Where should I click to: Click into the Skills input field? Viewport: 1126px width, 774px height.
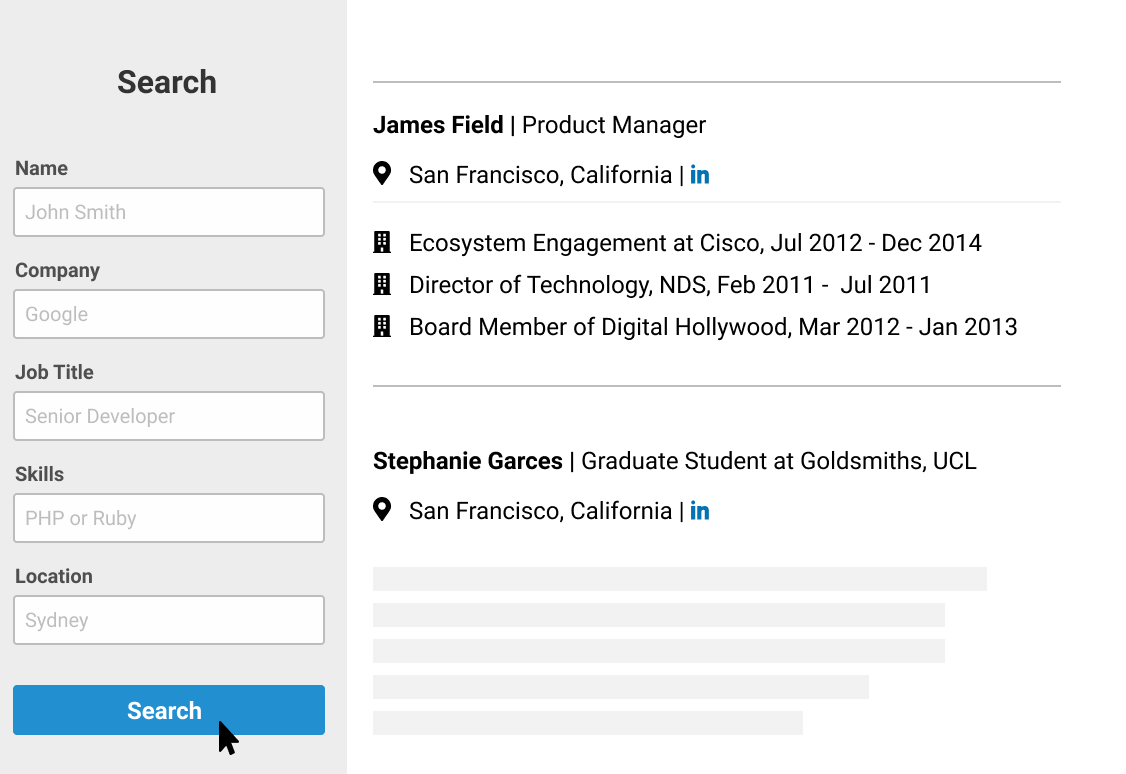pos(169,518)
